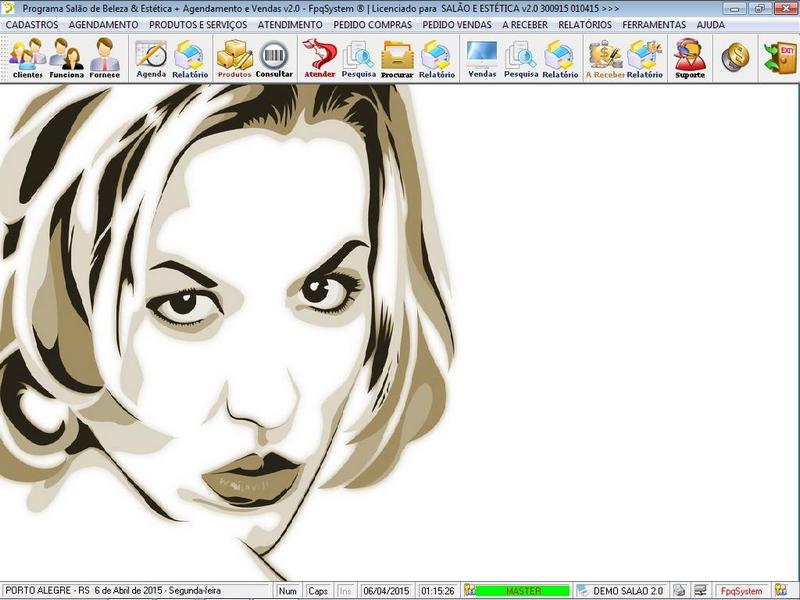The height and width of the screenshot is (600, 800).
Task: Click the A Receber toolbar icon
Action: [x=605, y=58]
